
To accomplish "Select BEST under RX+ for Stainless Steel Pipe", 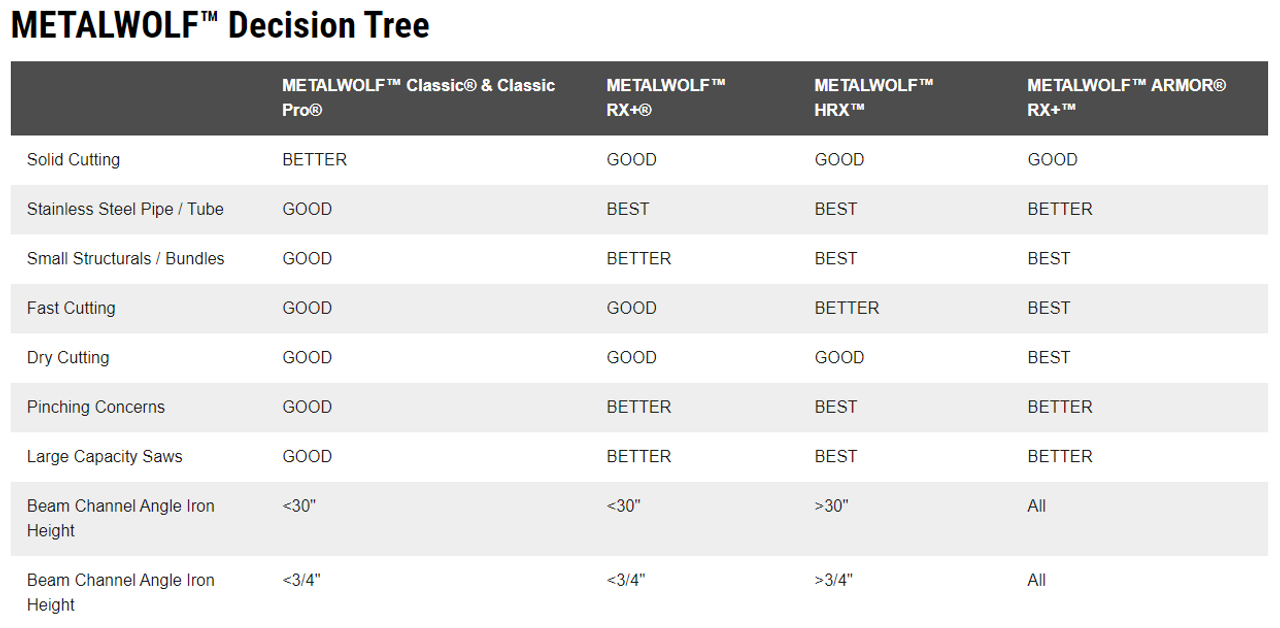I will point(627,209).
